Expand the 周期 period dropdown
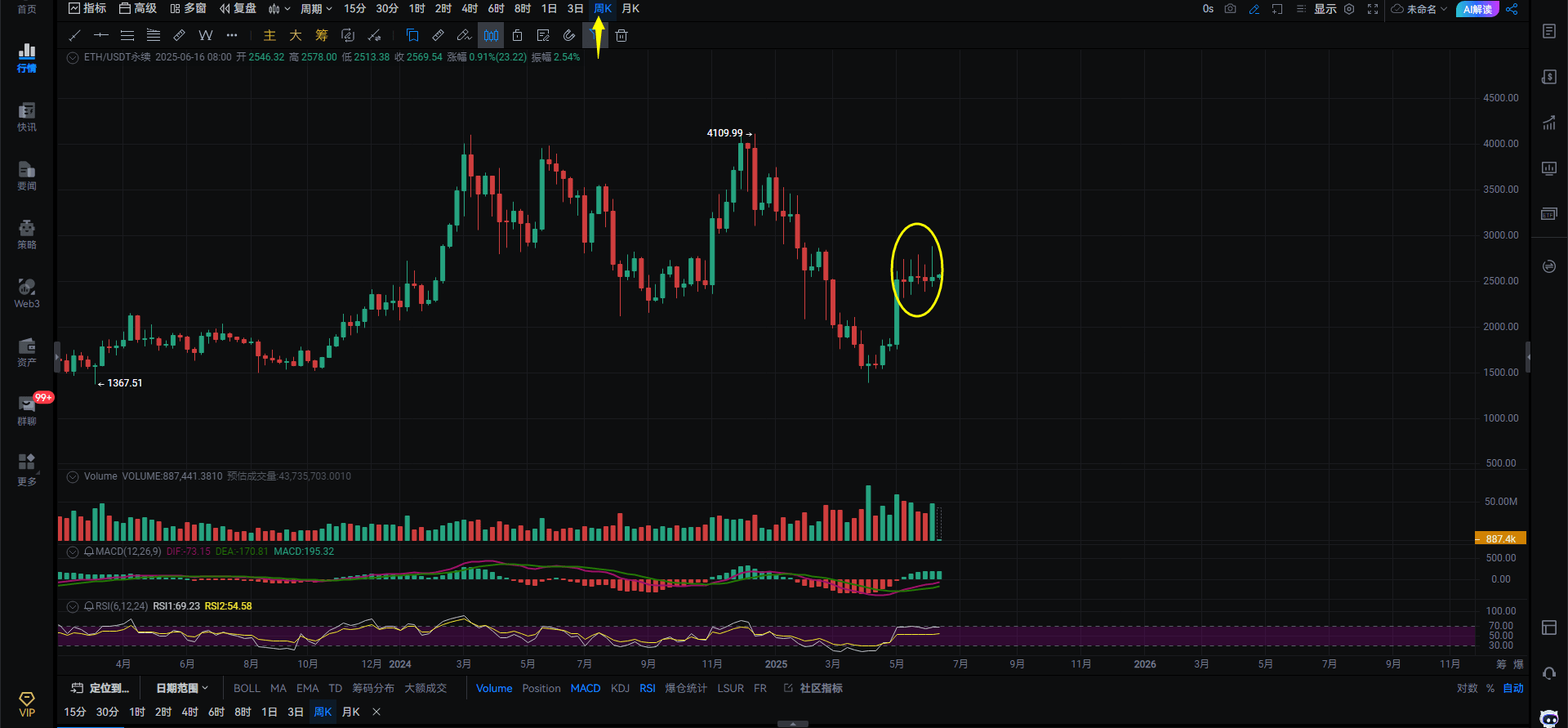This screenshot has height=728, width=1568. (x=316, y=9)
